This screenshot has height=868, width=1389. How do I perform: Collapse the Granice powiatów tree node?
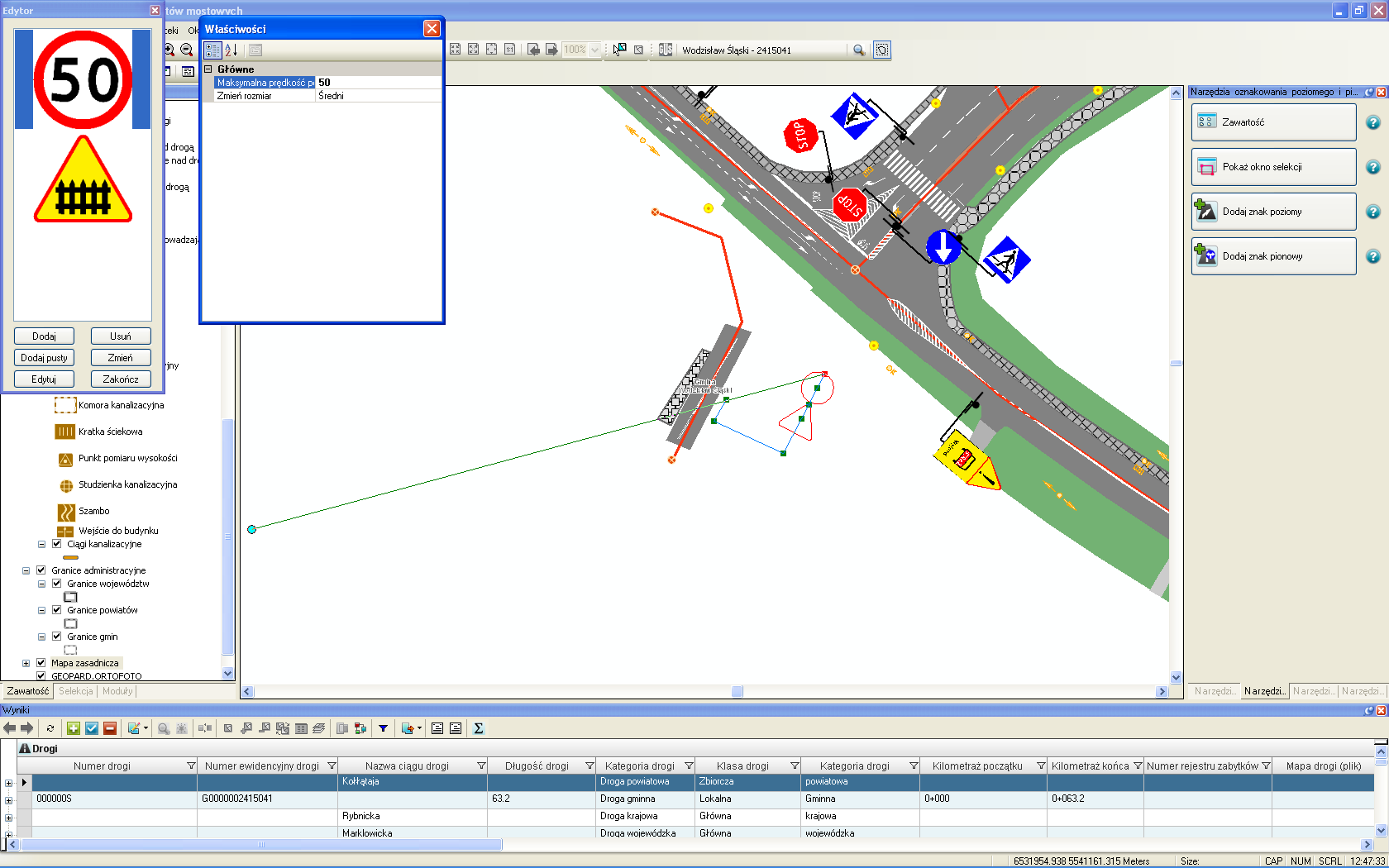[41, 610]
